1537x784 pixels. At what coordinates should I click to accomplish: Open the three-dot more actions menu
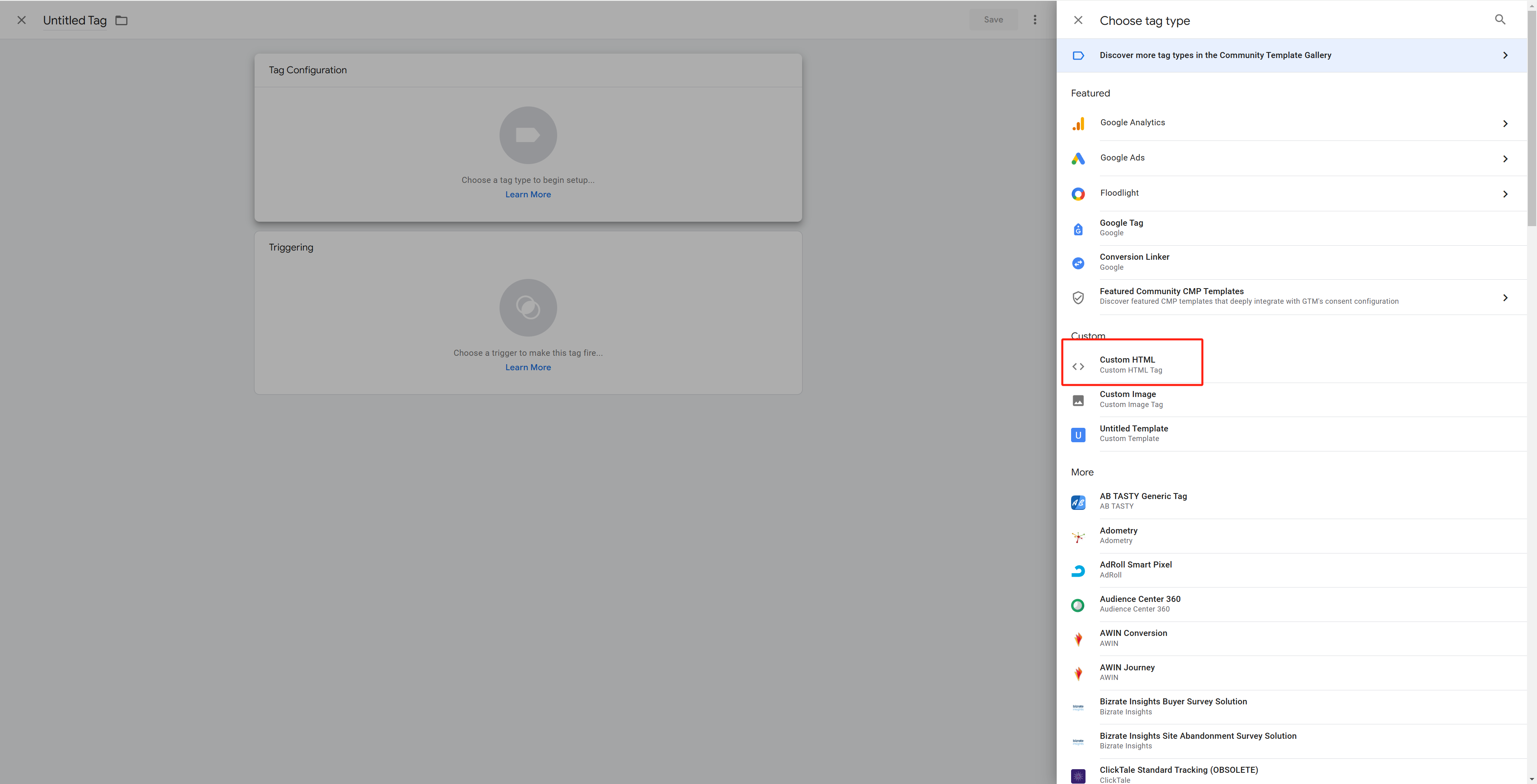point(1035,20)
